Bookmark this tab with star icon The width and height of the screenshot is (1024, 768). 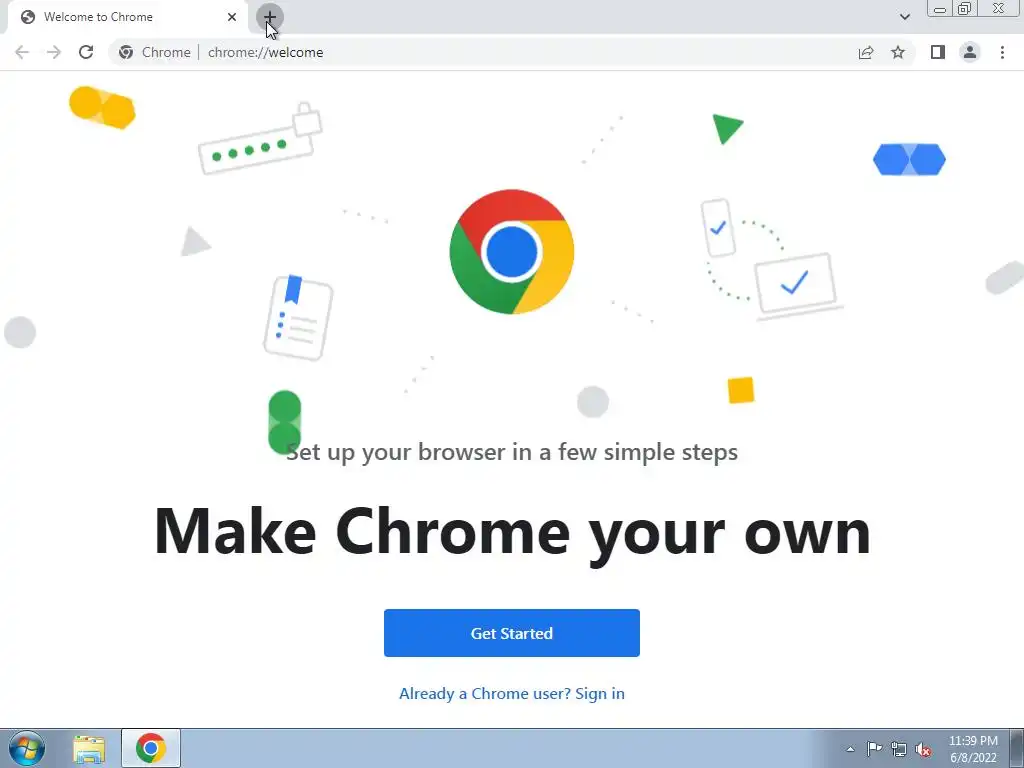tap(898, 52)
